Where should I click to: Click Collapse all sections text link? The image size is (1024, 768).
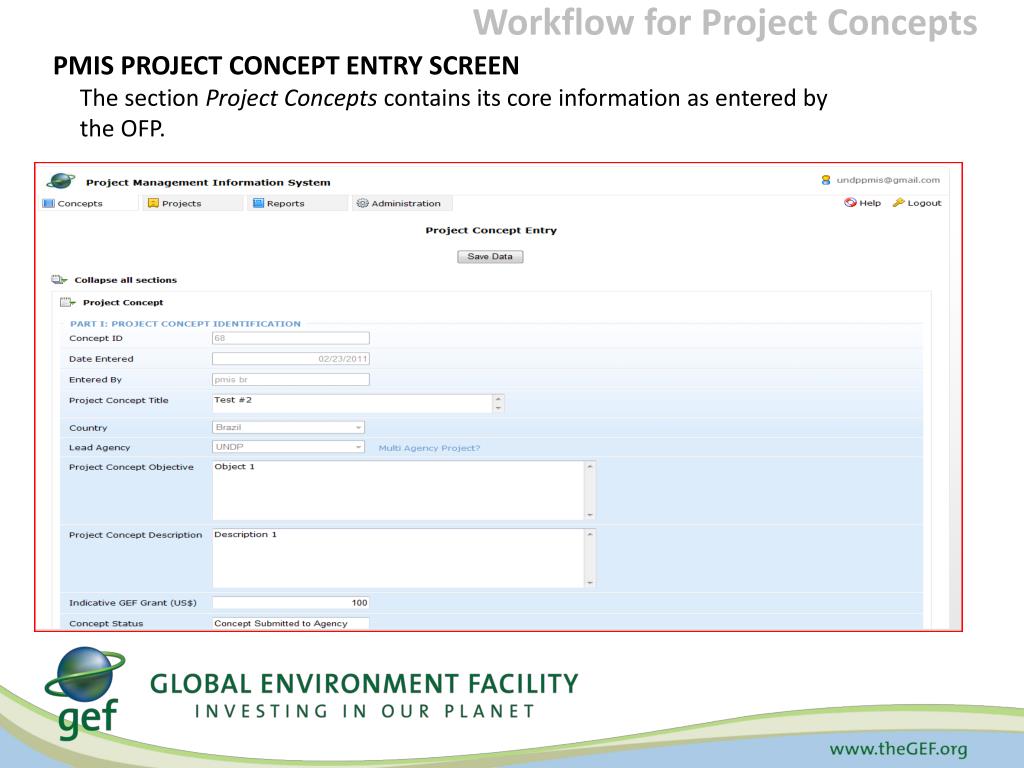(125, 280)
